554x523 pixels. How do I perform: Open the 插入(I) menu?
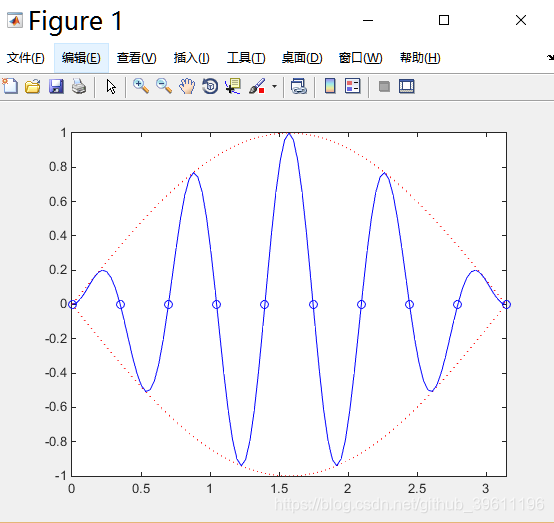click(191, 58)
